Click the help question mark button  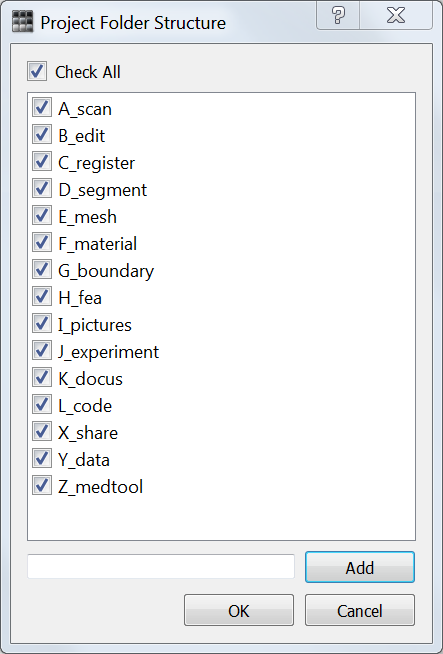pos(338,15)
